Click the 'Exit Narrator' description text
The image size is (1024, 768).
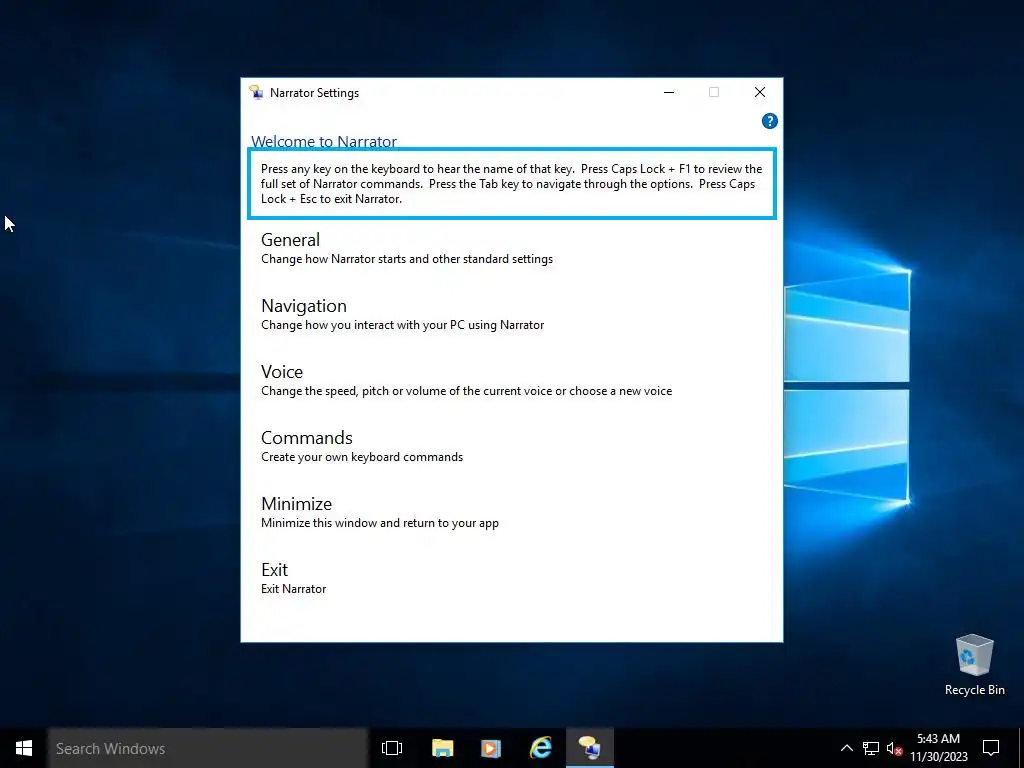pos(293,588)
